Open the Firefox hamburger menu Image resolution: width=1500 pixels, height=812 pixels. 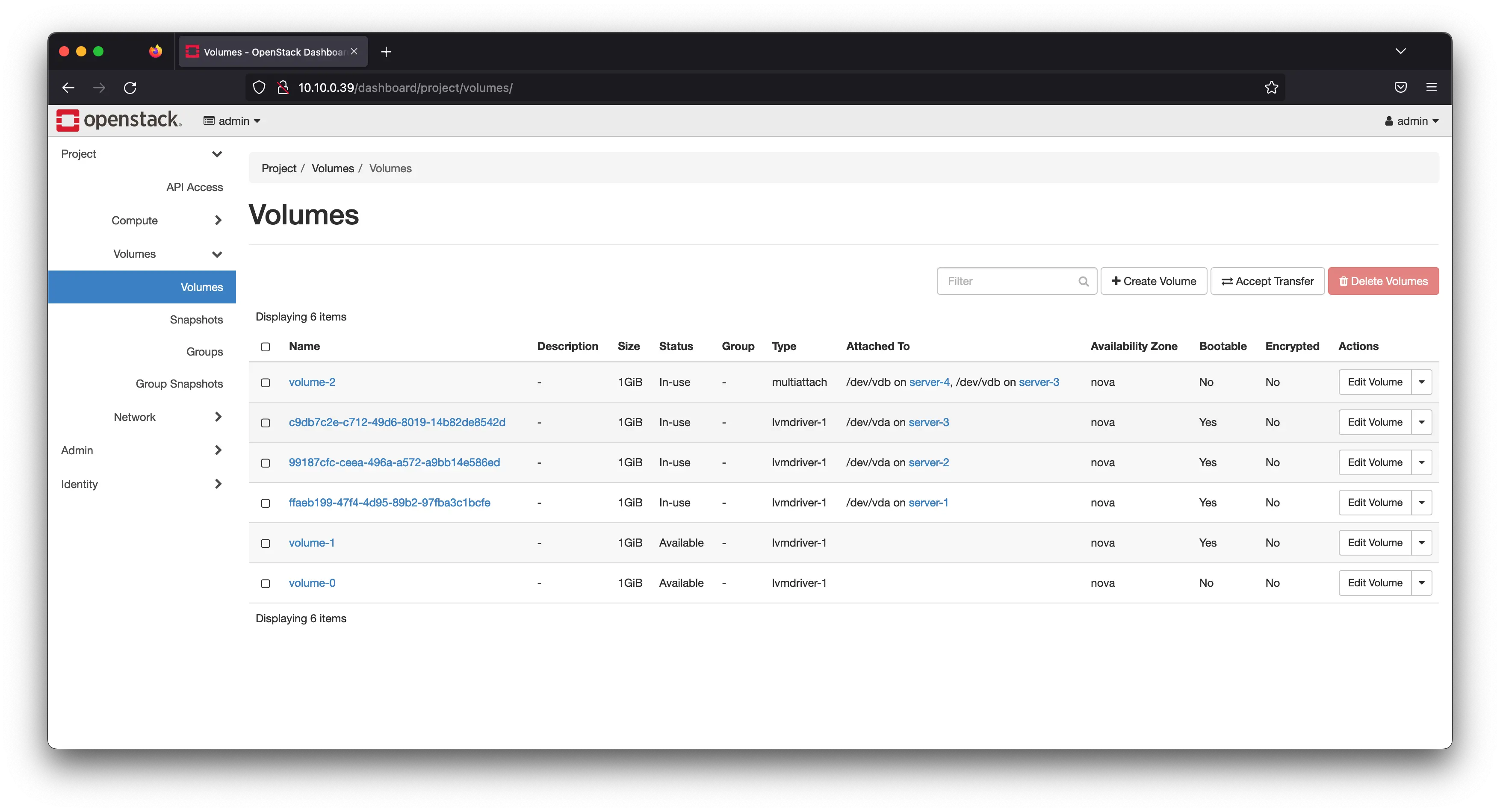point(1431,87)
